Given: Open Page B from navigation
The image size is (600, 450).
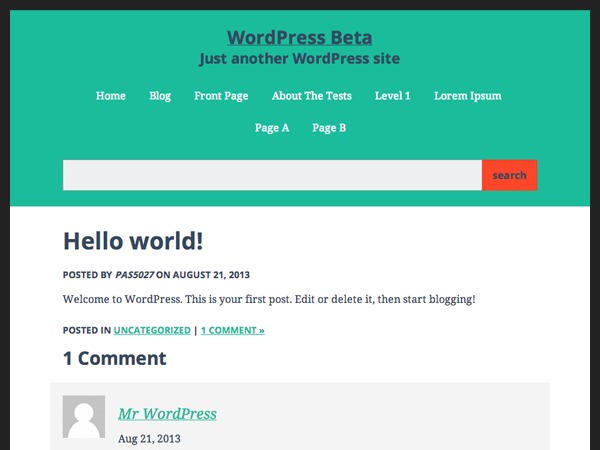Looking at the screenshot, I should pos(329,127).
